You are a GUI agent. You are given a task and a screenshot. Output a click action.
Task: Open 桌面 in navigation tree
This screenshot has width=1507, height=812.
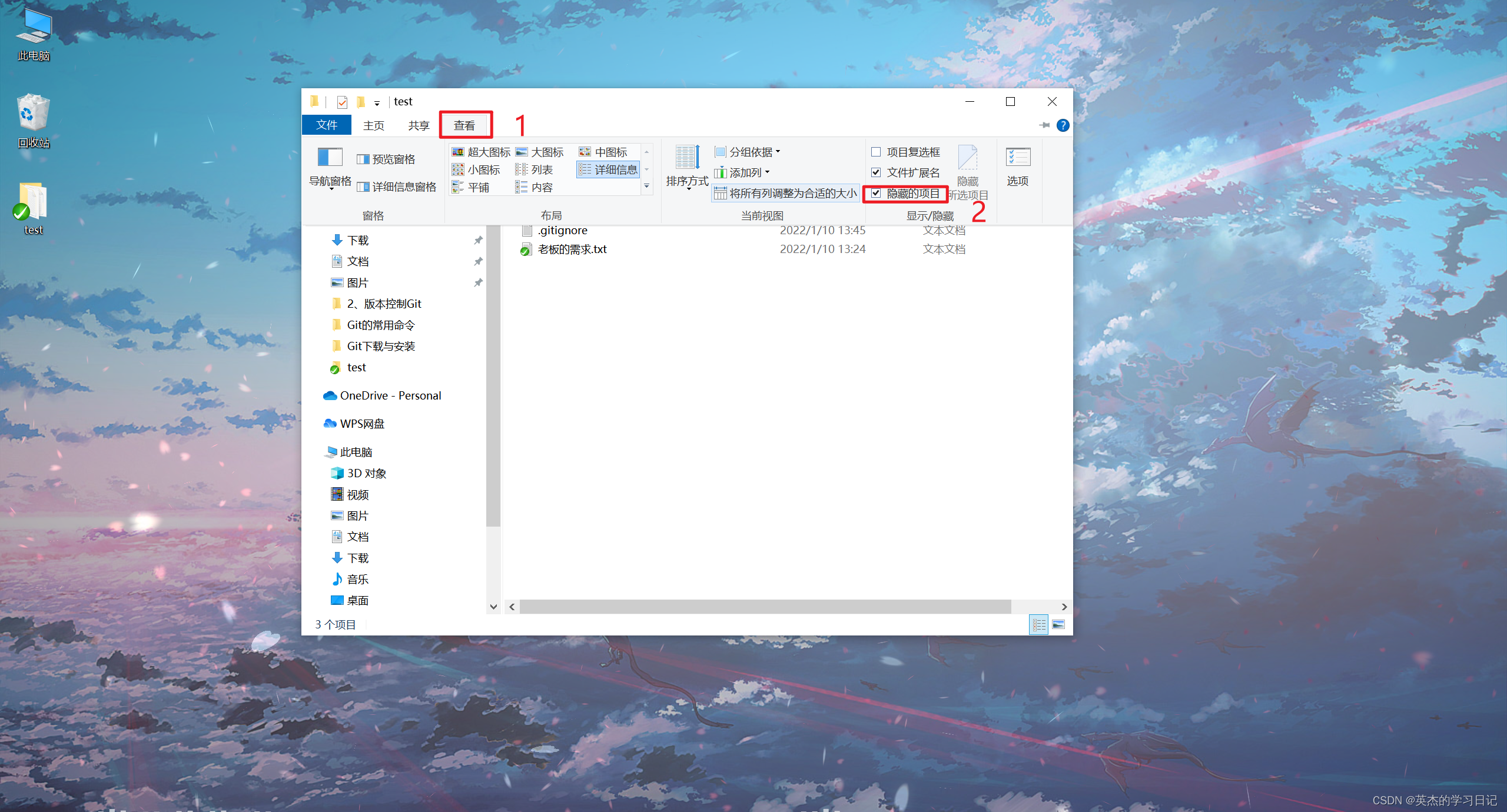[x=350, y=600]
